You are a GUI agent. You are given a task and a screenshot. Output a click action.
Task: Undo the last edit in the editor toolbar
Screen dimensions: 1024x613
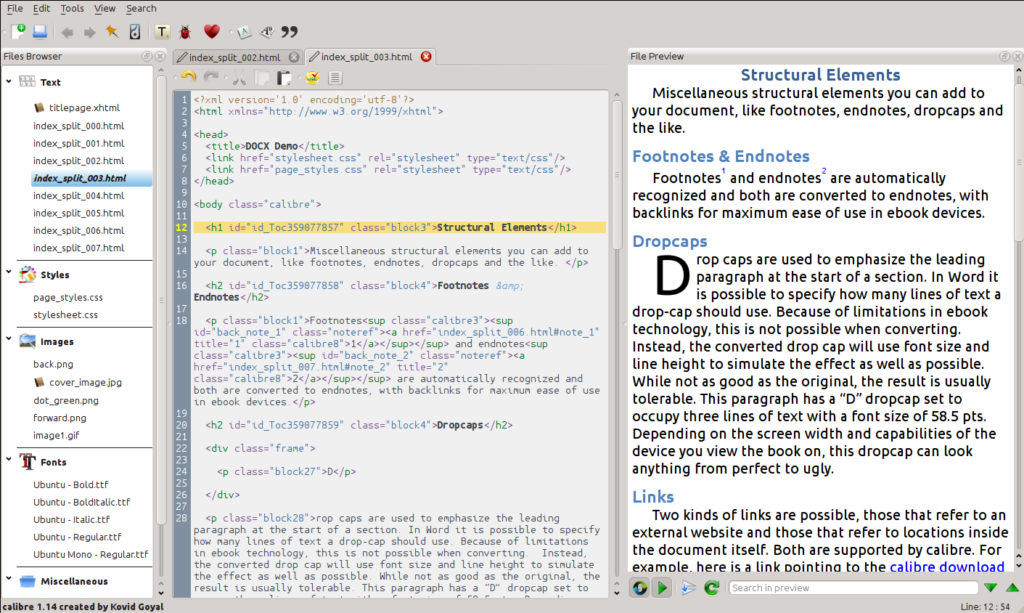coord(188,78)
